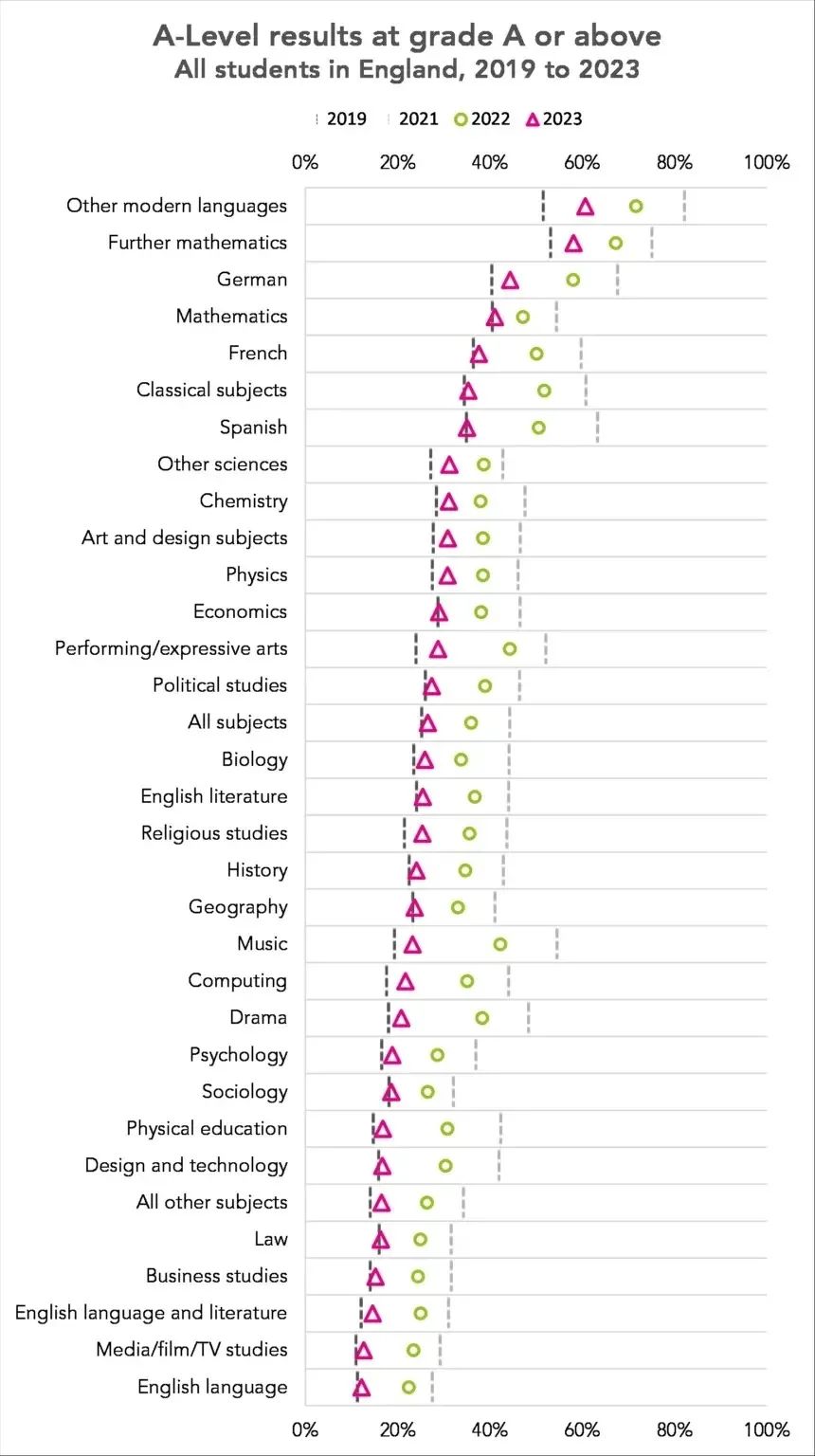This screenshot has width=815, height=1456.
Task: Click the chart title A-Level results
Action: point(407,36)
